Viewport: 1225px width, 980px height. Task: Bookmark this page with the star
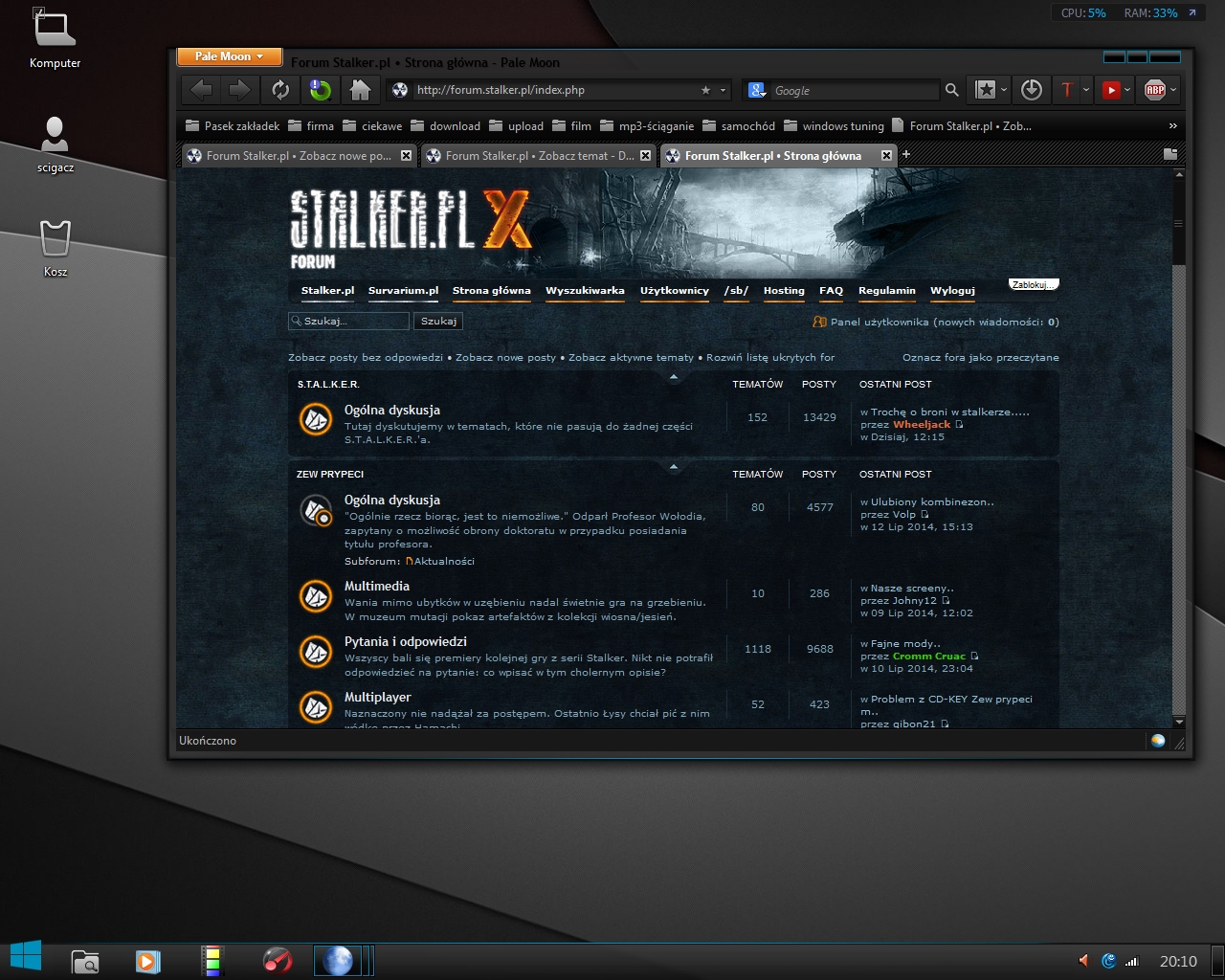pyautogui.click(x=705, y=90)
